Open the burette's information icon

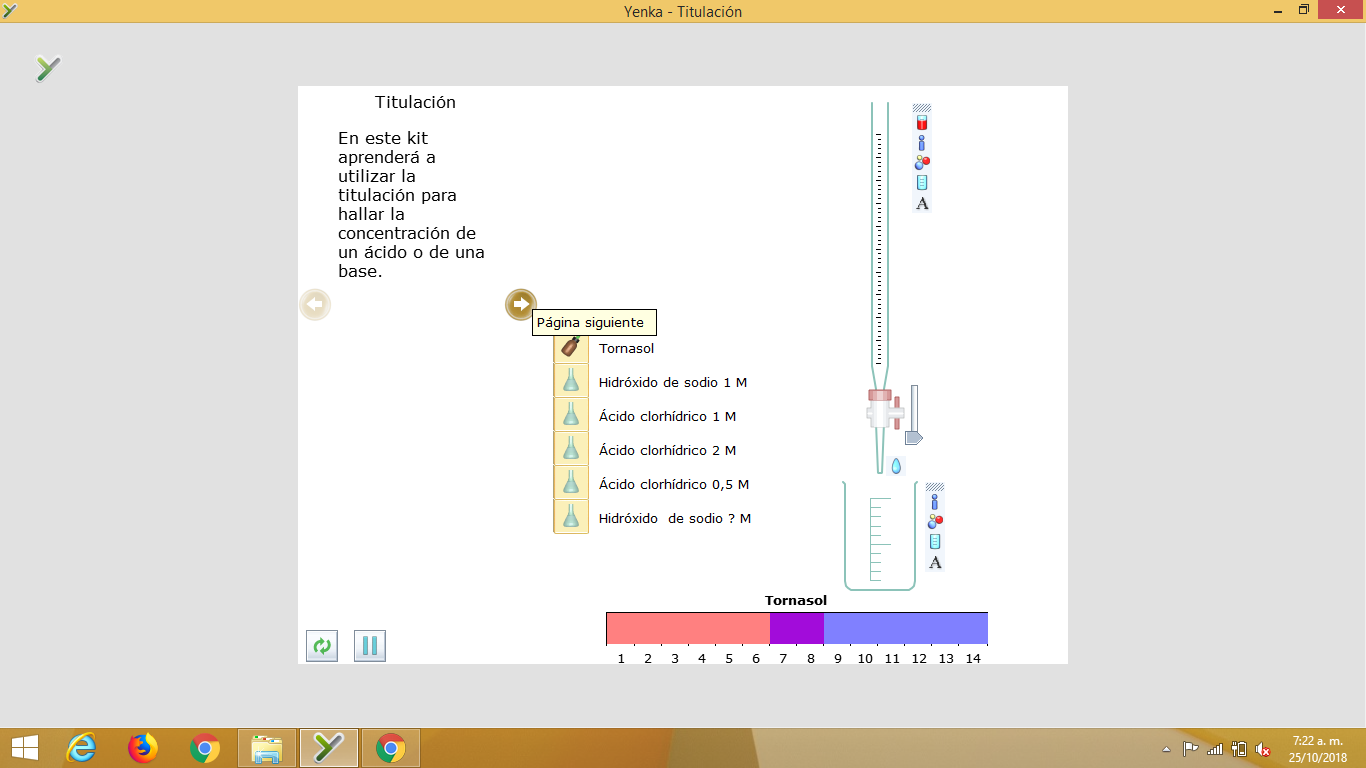click(x=922, y=143)
